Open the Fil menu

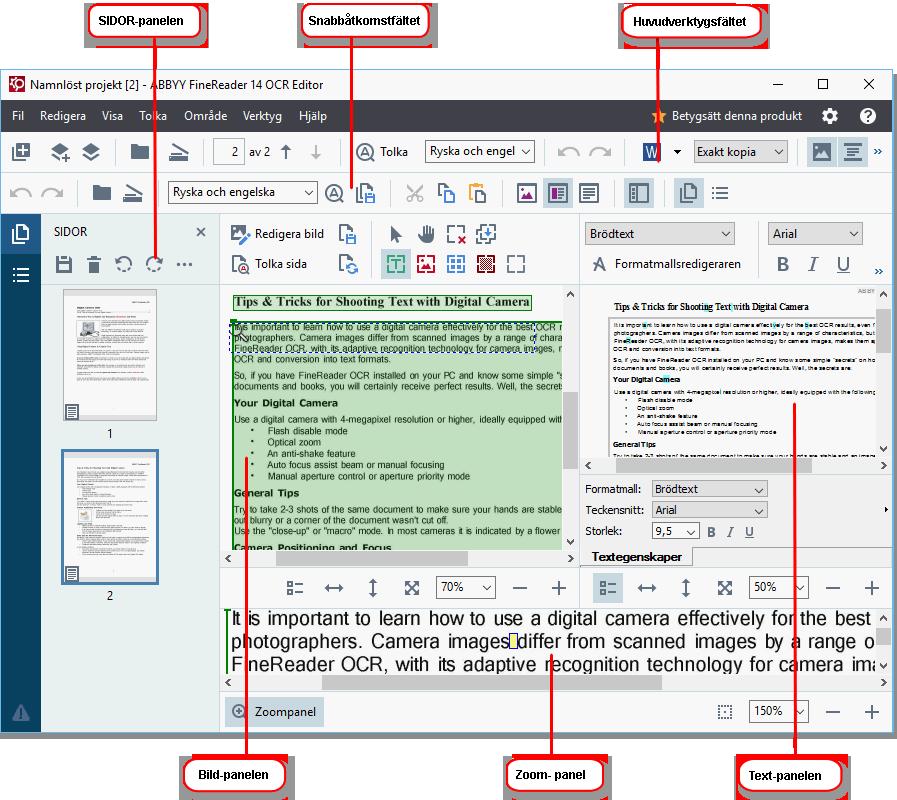(x=18, y=116)
